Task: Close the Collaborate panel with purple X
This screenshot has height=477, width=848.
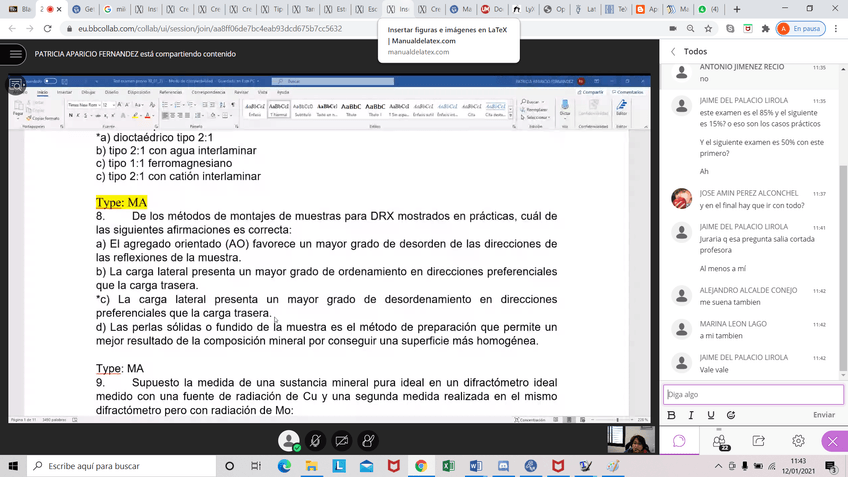Action: coord(833,441)
